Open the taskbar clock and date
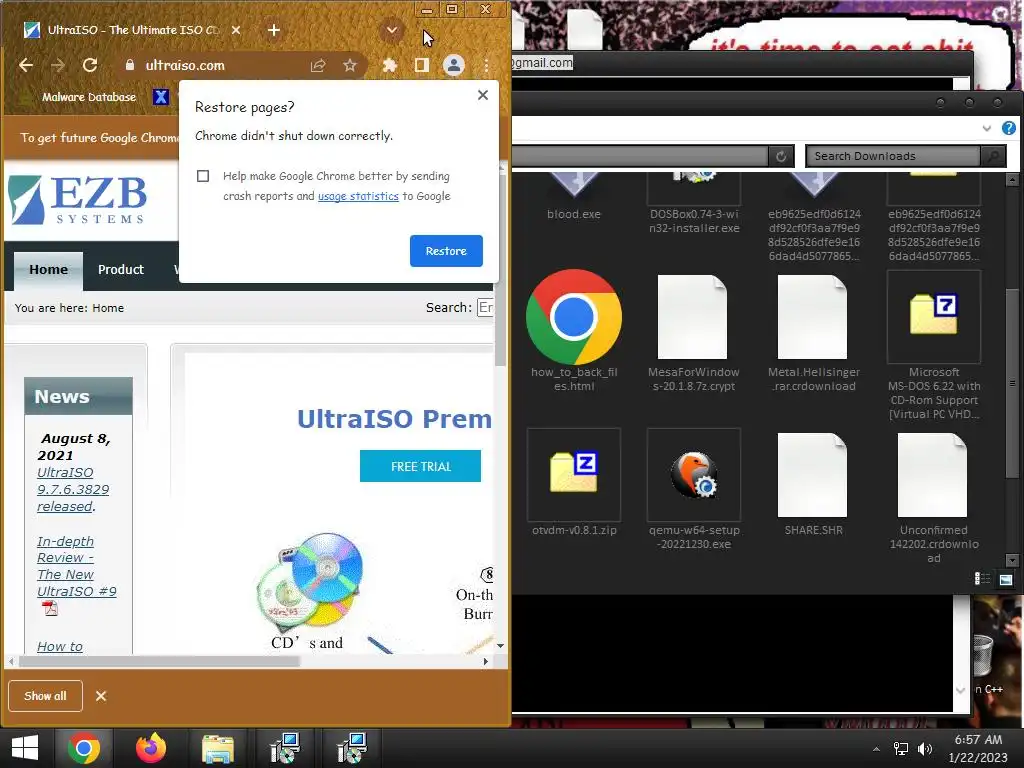The image size is (1024, 768). [978, 748]
